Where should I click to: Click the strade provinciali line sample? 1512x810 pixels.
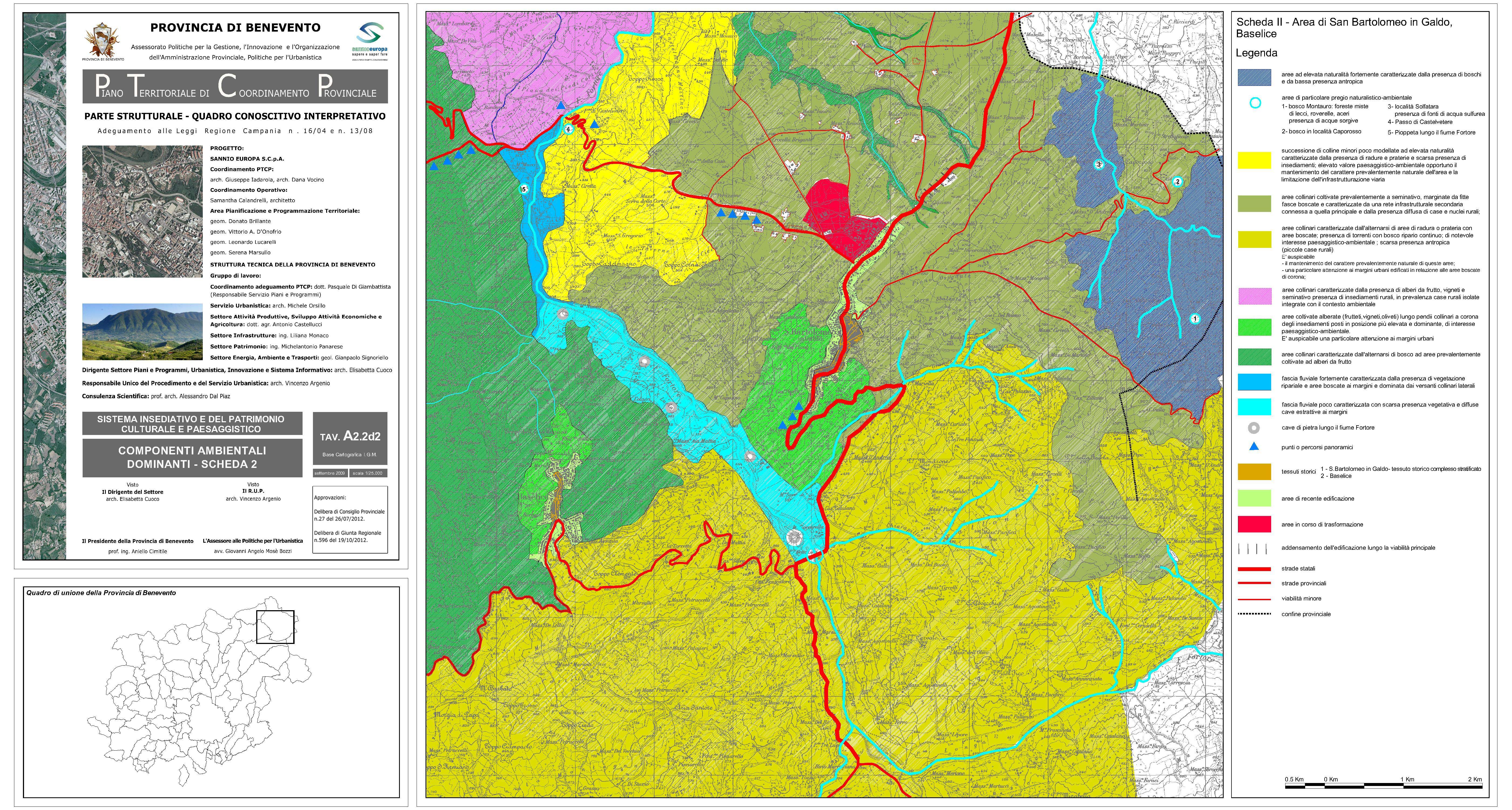1255,583
